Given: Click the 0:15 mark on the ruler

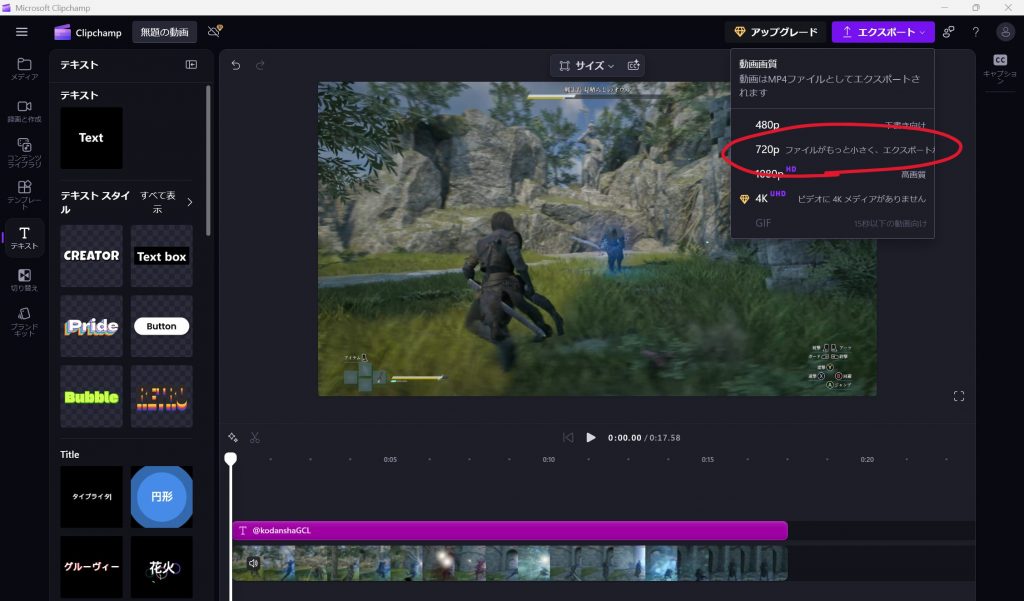Looking at the screenshot, I should pyautogui.click(x=707, y=460).
